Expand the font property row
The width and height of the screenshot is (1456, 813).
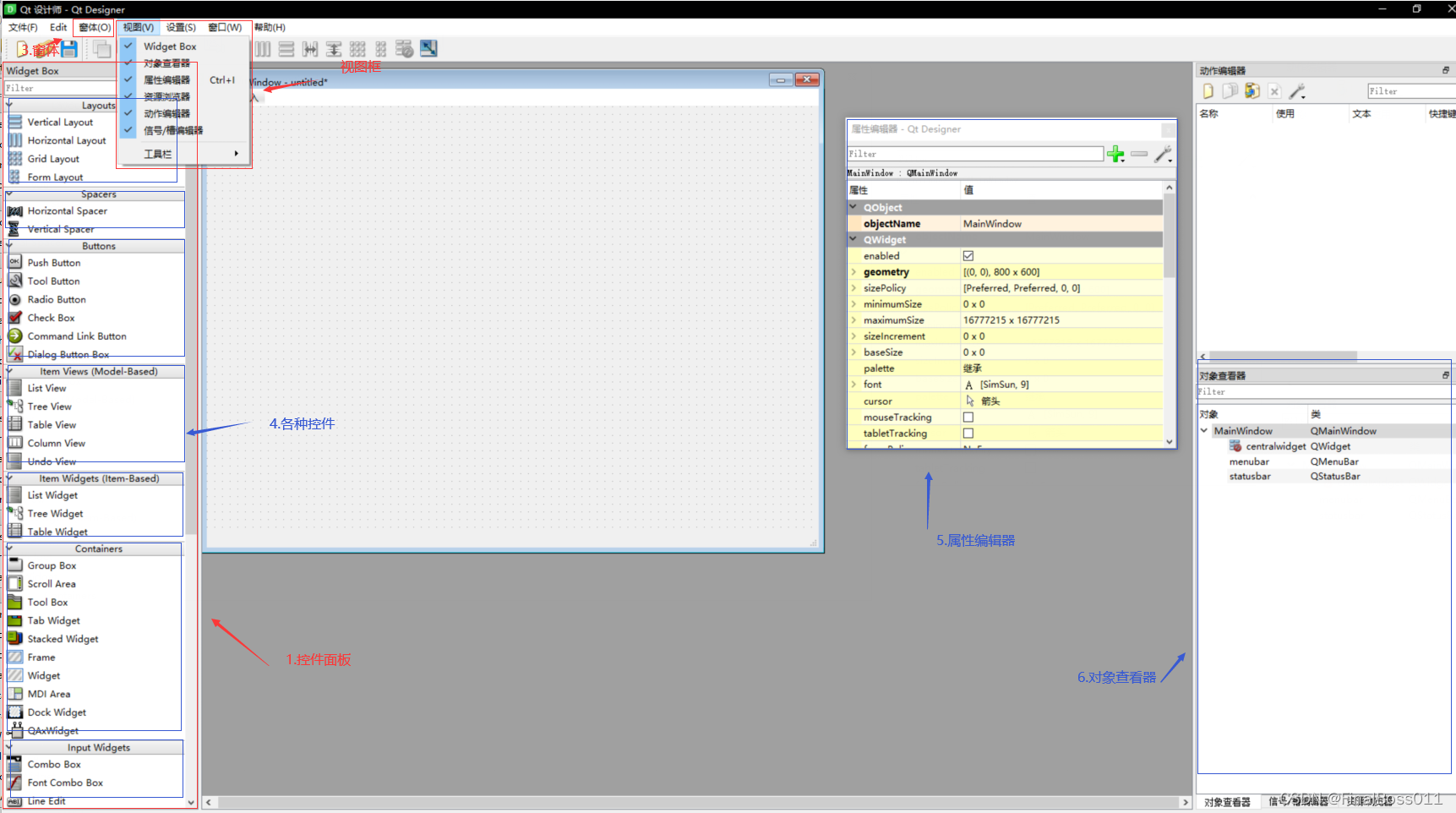pos(854,385)
